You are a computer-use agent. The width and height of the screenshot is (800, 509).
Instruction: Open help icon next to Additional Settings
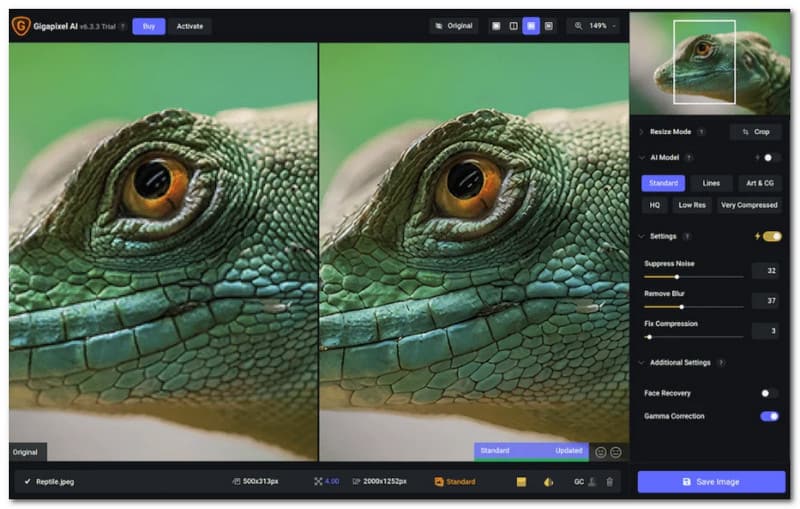(721, 363)
